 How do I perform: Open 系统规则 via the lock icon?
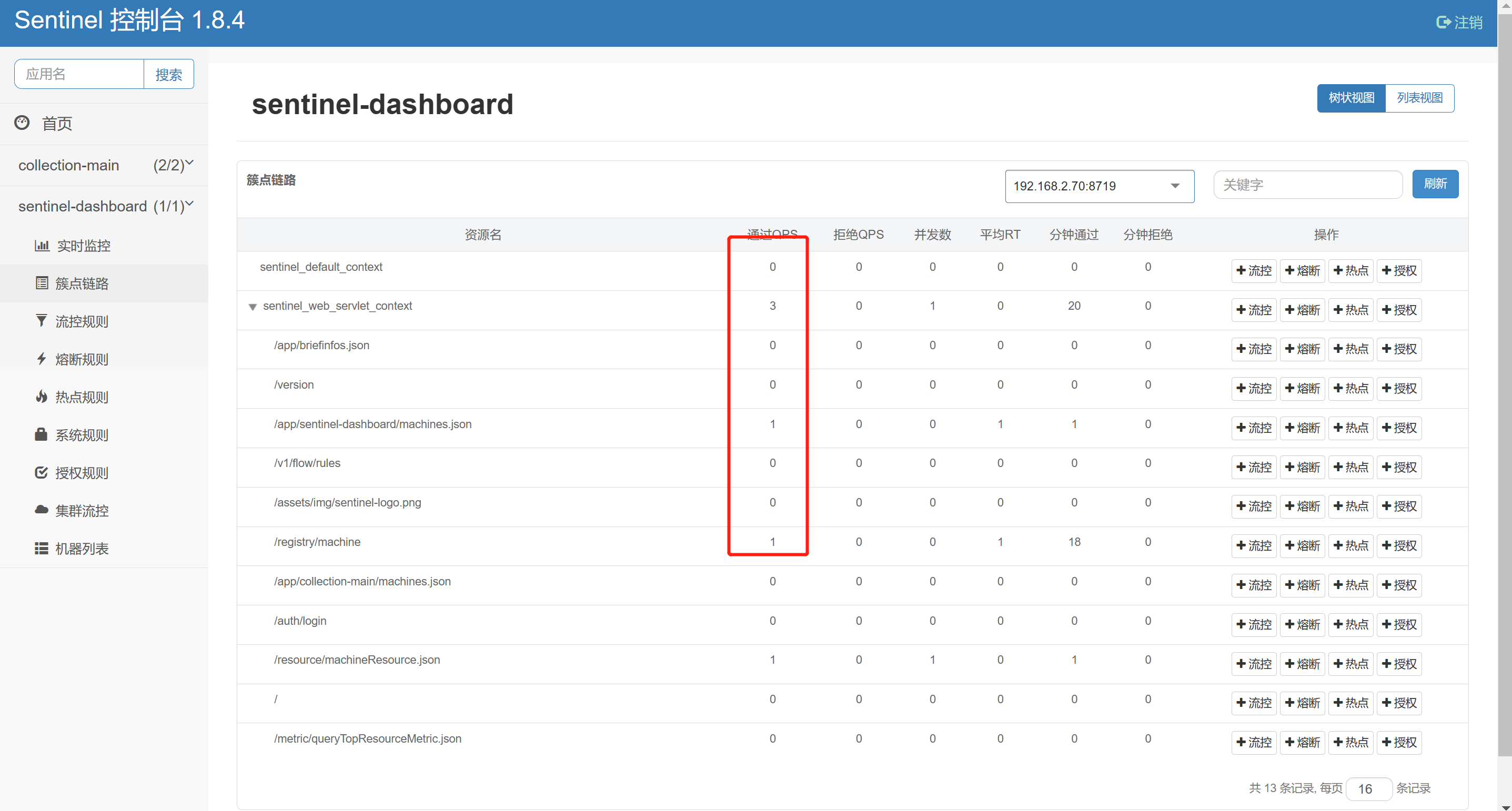point(41,434)
